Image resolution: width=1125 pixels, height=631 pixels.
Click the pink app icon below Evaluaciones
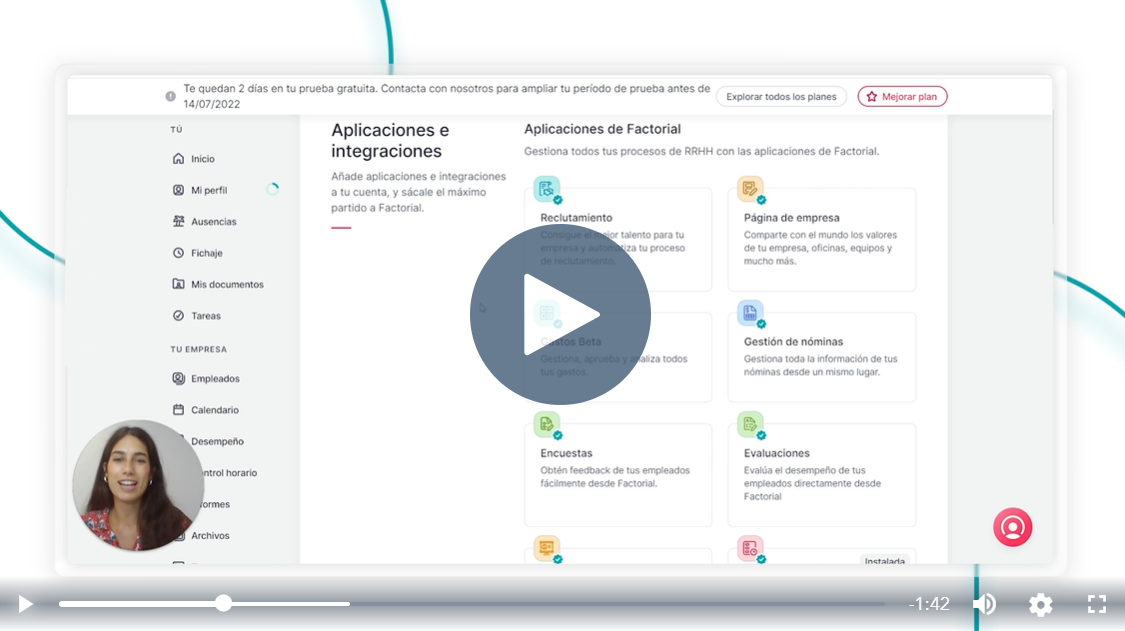click(x=750, y=548)
